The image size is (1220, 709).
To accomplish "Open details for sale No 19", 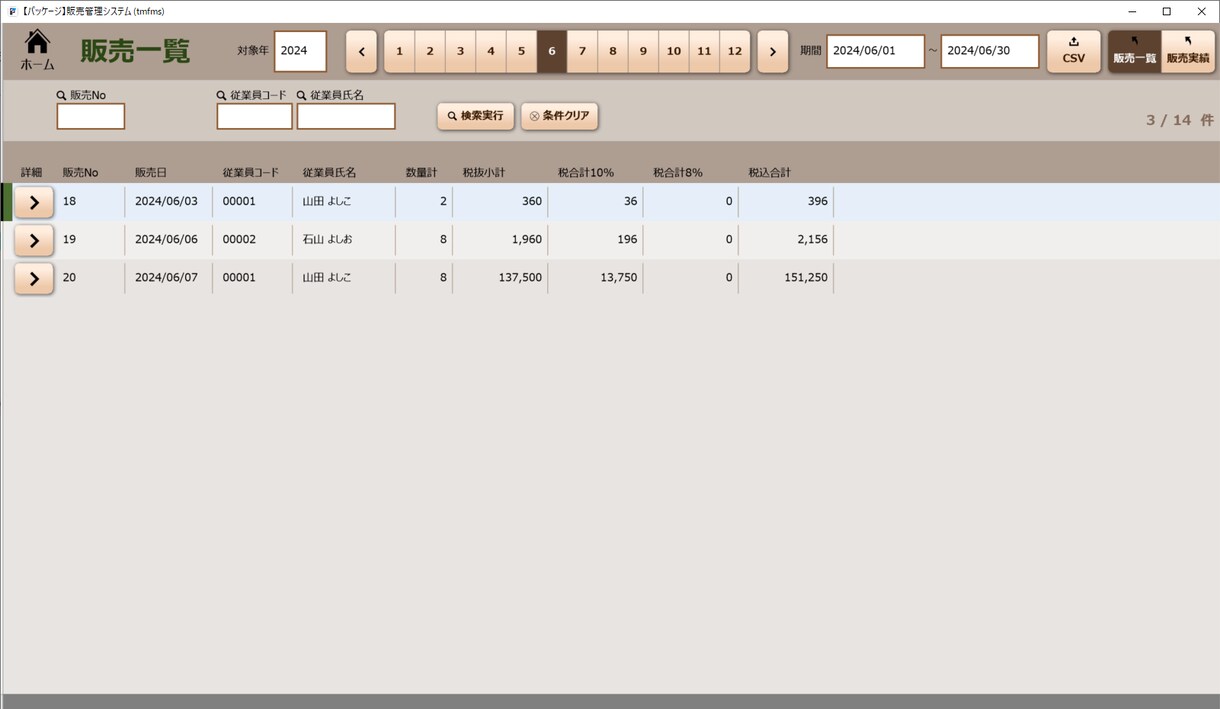I will tap(34, 240).
